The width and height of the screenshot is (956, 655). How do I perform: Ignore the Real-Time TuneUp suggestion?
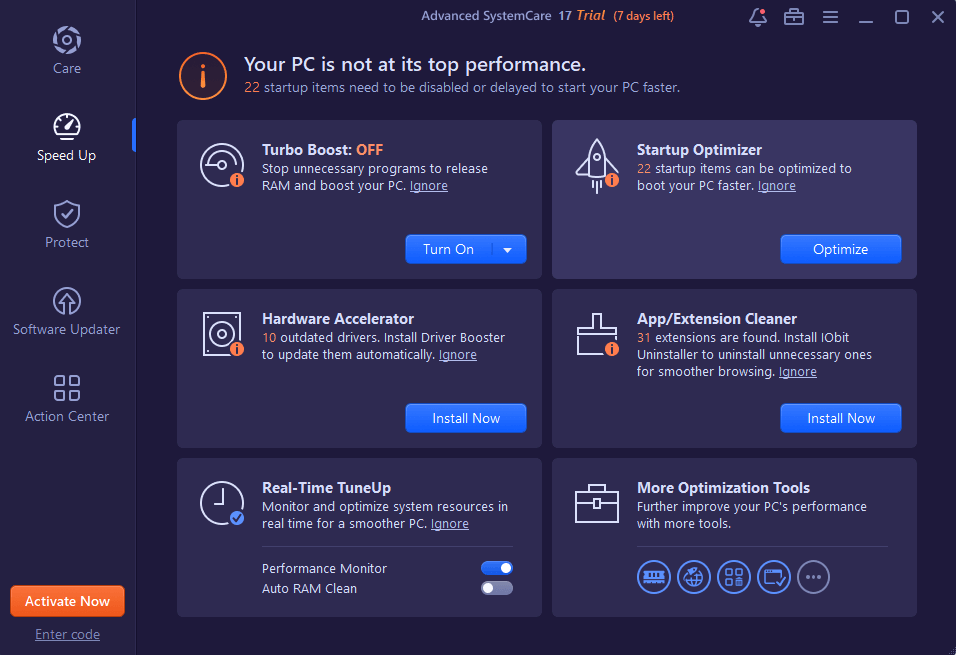click(x=450, y=524)
